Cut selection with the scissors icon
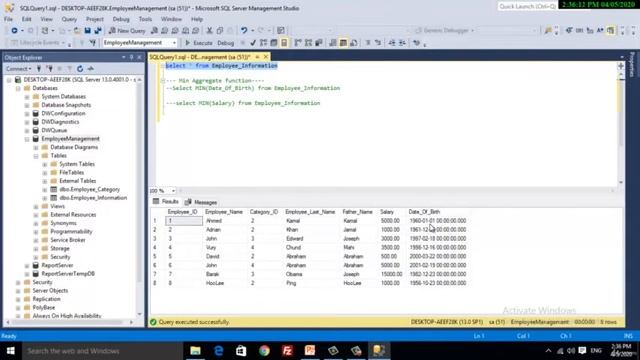640x360 pixels. point(209,31)
